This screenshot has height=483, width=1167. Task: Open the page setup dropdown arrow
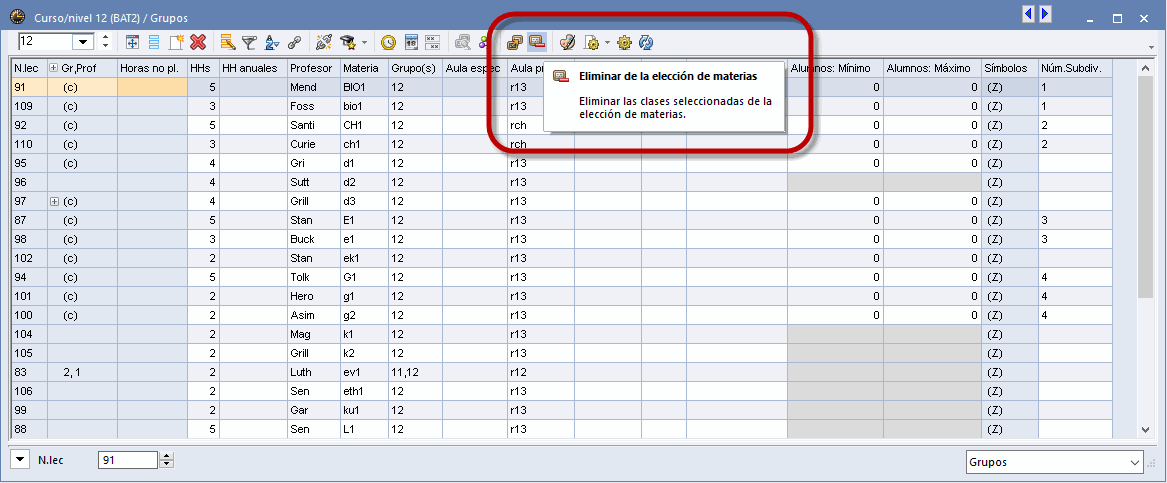pyautogui.click(x=607, y=42)
